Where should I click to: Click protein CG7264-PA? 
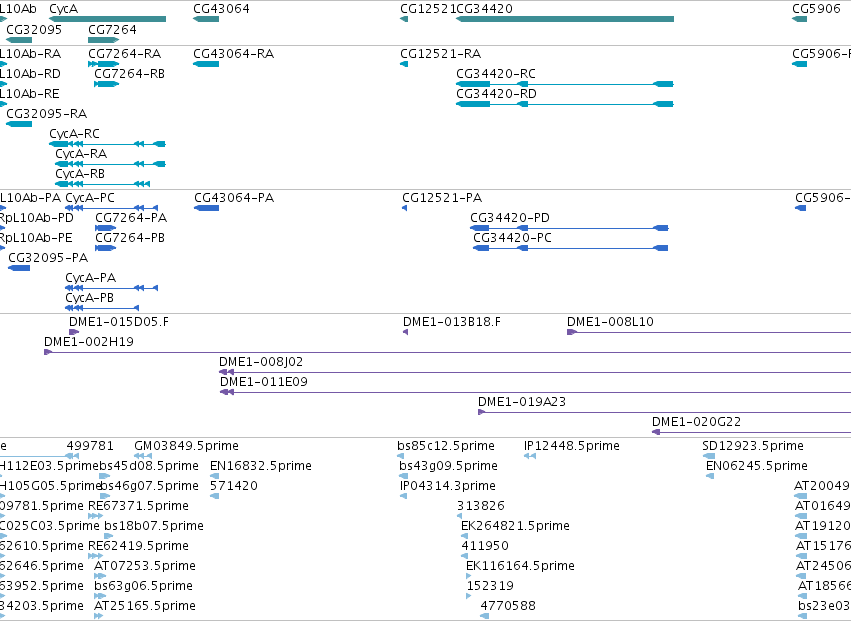131,218
